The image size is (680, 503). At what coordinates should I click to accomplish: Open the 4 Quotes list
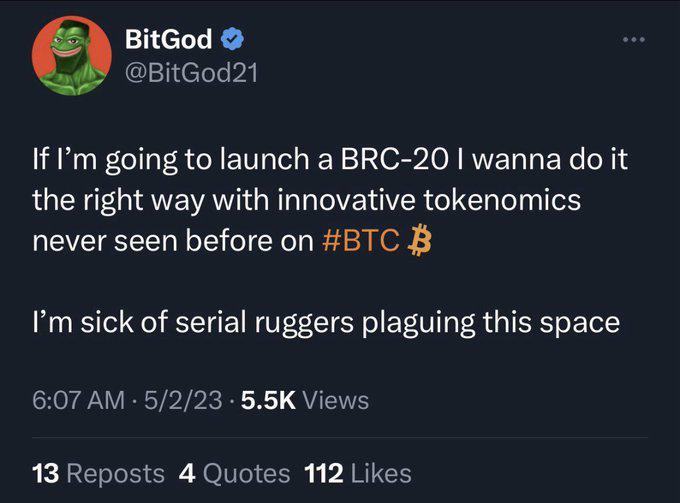click(237, 473)
